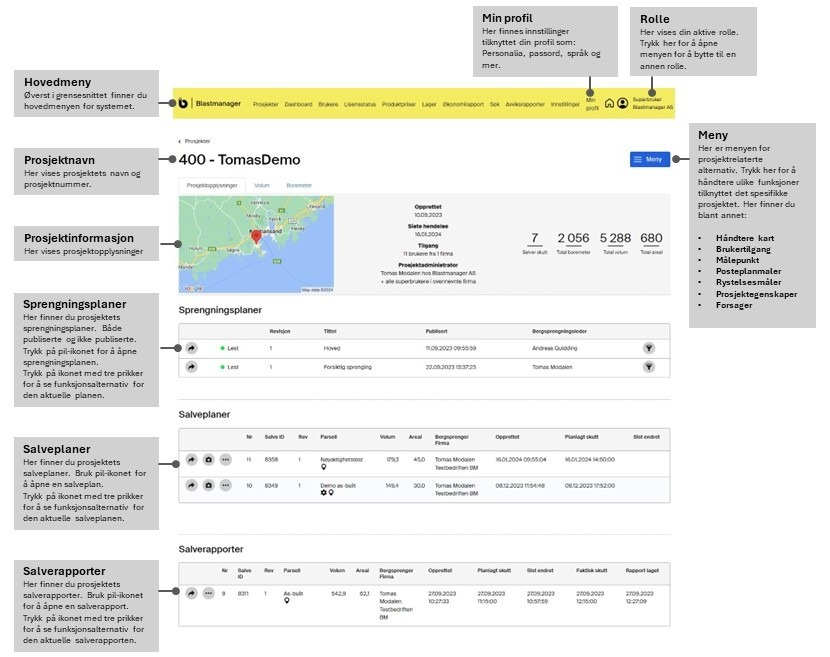
Task: Click the Forsiktig sprenging title cell
Action: tap(348, 367)
